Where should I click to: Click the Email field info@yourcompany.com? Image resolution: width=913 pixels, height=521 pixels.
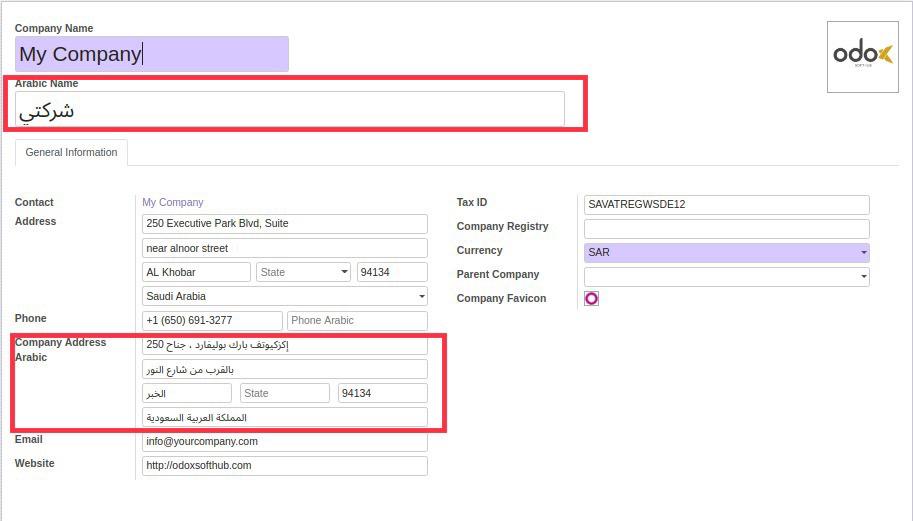285,442
